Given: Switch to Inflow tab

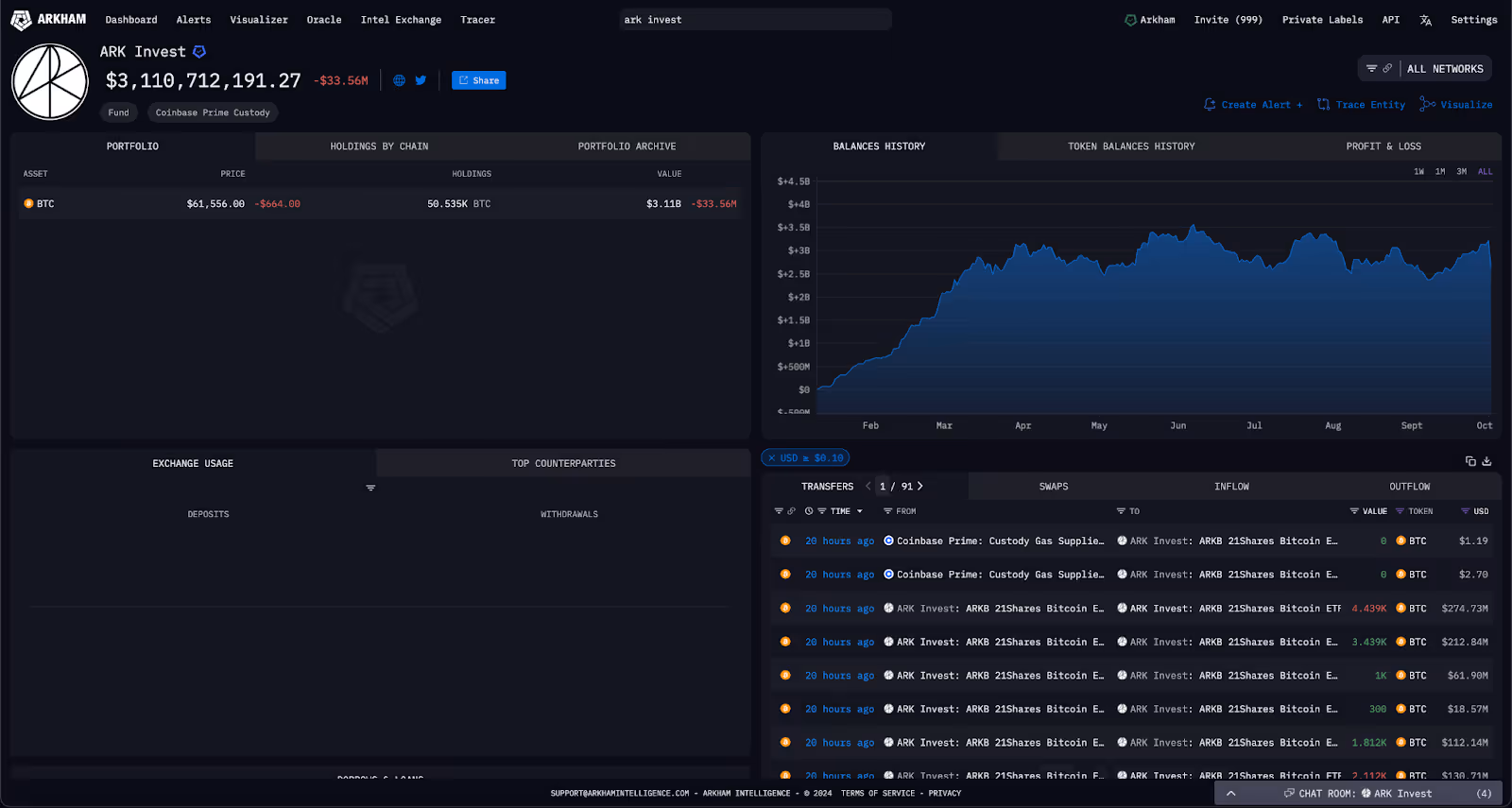Looking at the screenshot, I should tap(1231, 487).
